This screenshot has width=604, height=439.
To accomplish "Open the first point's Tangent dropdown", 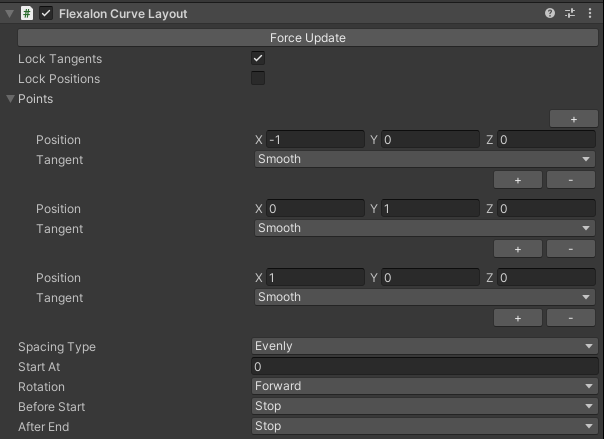I will [425, 159].
